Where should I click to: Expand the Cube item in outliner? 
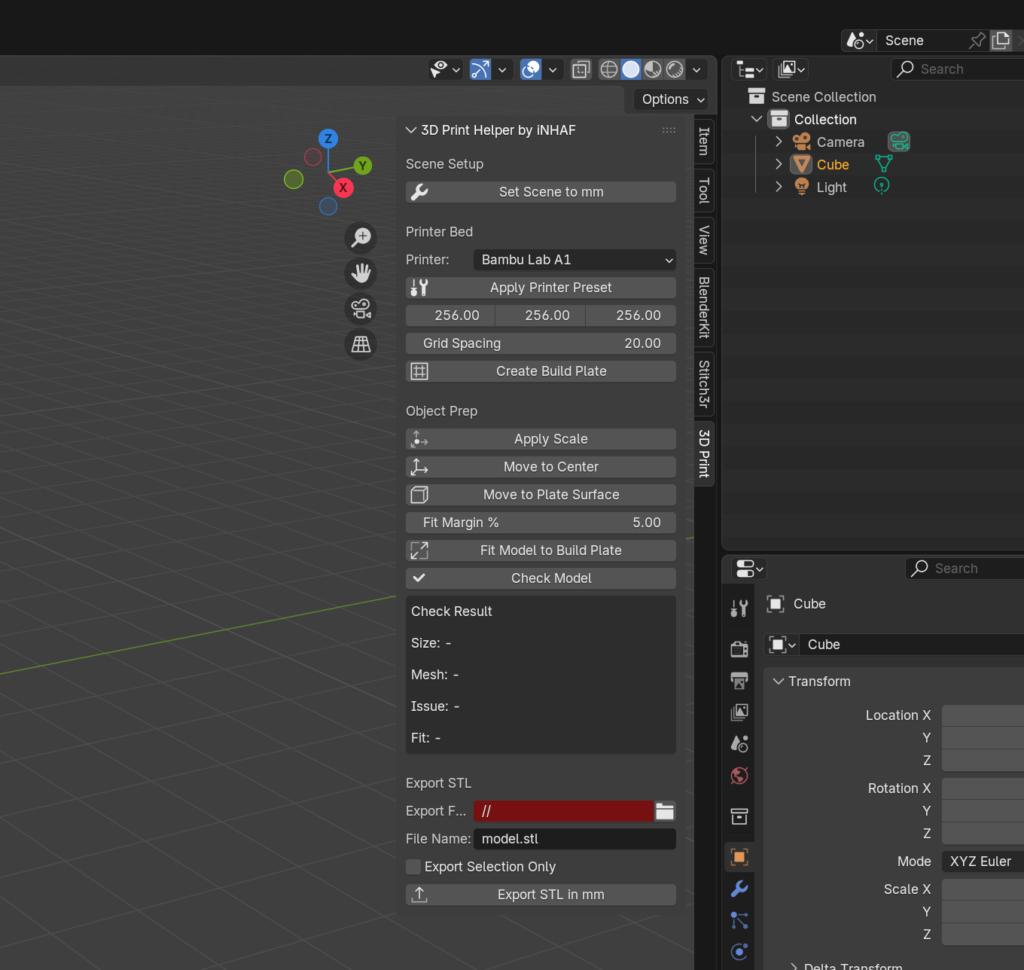point(778,164)
